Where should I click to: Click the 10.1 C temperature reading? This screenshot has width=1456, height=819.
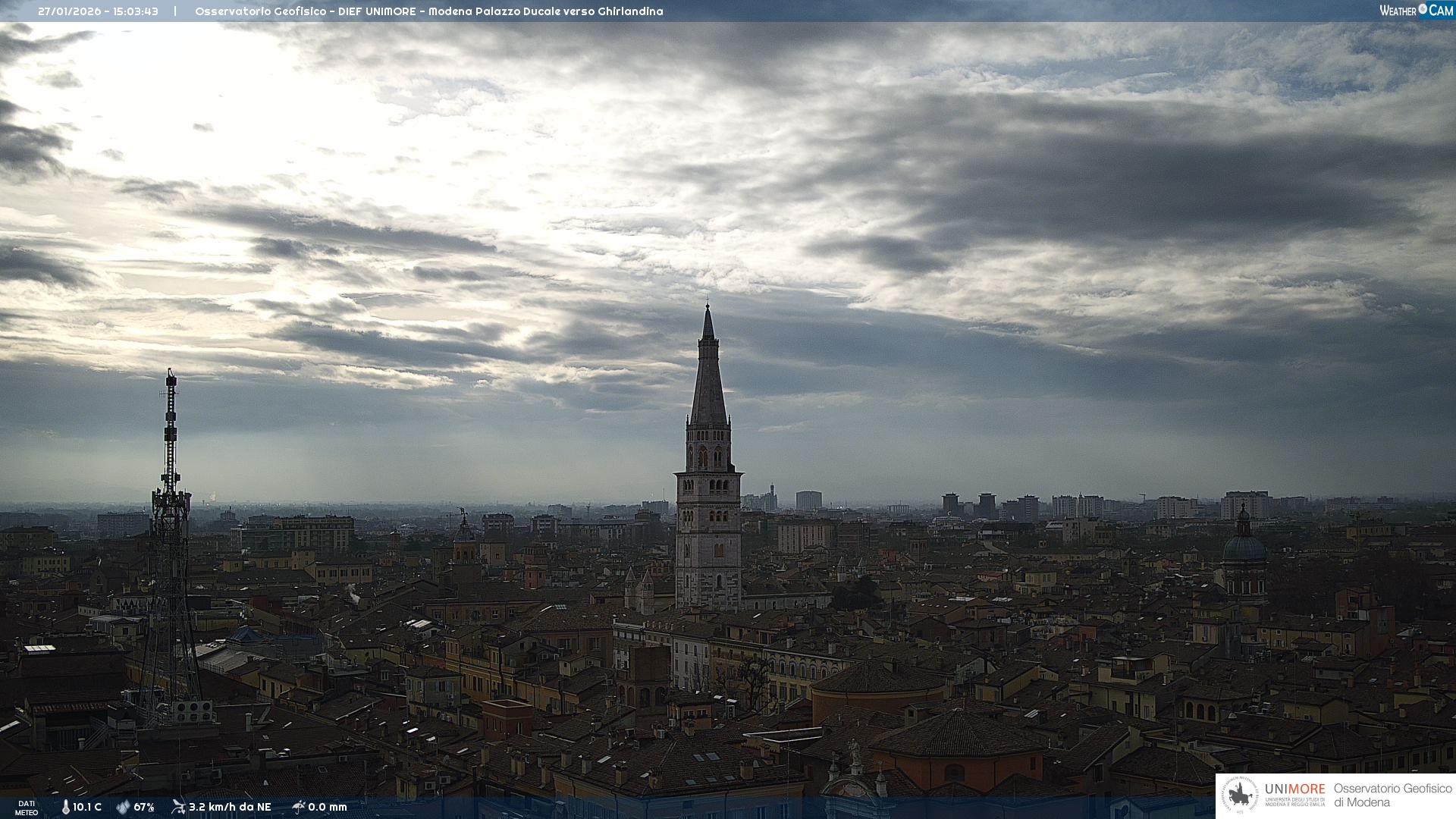(x=87, y=807)
